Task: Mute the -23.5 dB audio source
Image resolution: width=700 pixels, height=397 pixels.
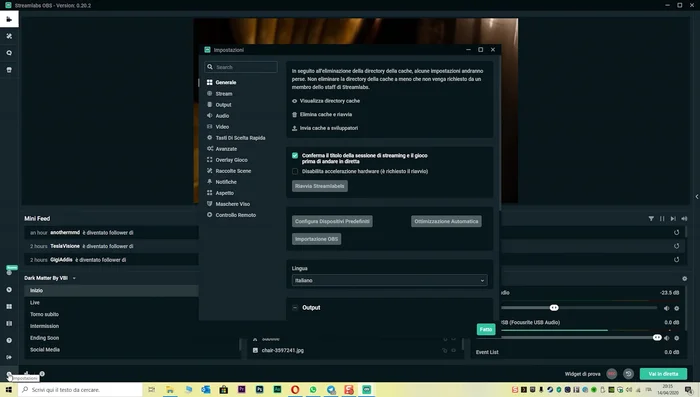Action: [667, 308]
